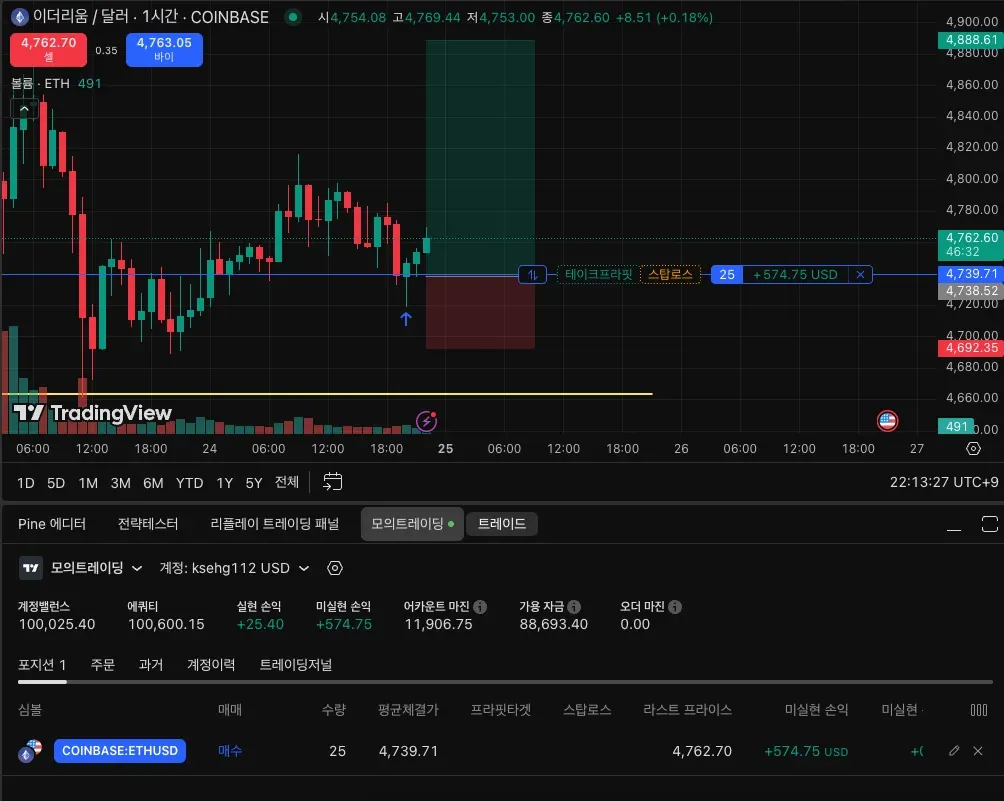
Task: Switch to the 계정이력 tab
Action: coord(211,665)
